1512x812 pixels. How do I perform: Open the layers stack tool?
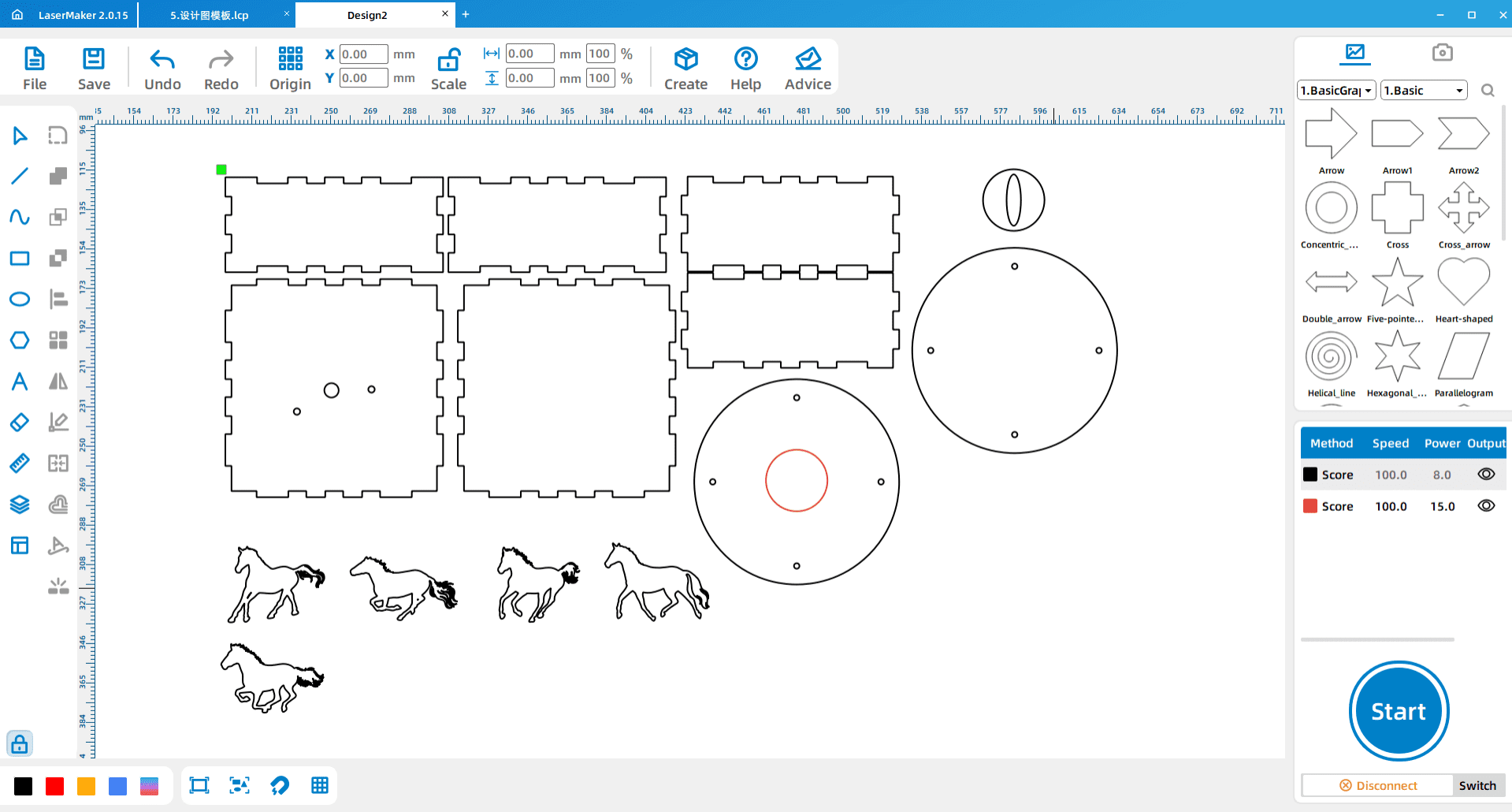tap(20, 505)
